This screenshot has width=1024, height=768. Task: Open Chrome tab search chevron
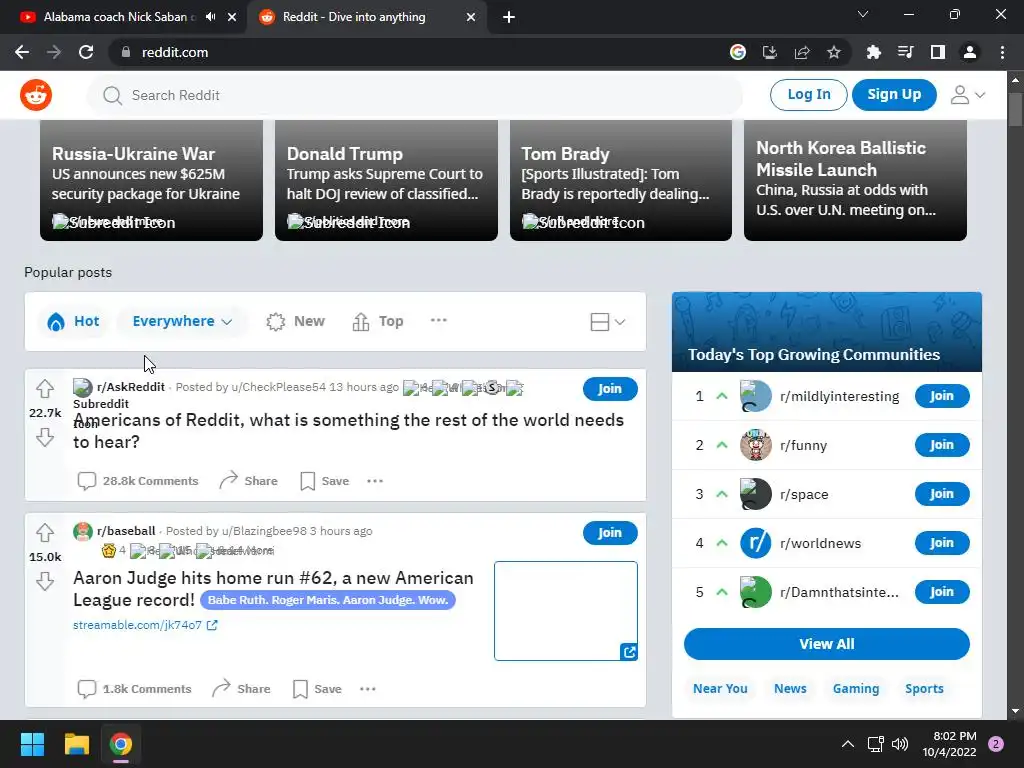[863, 14]
